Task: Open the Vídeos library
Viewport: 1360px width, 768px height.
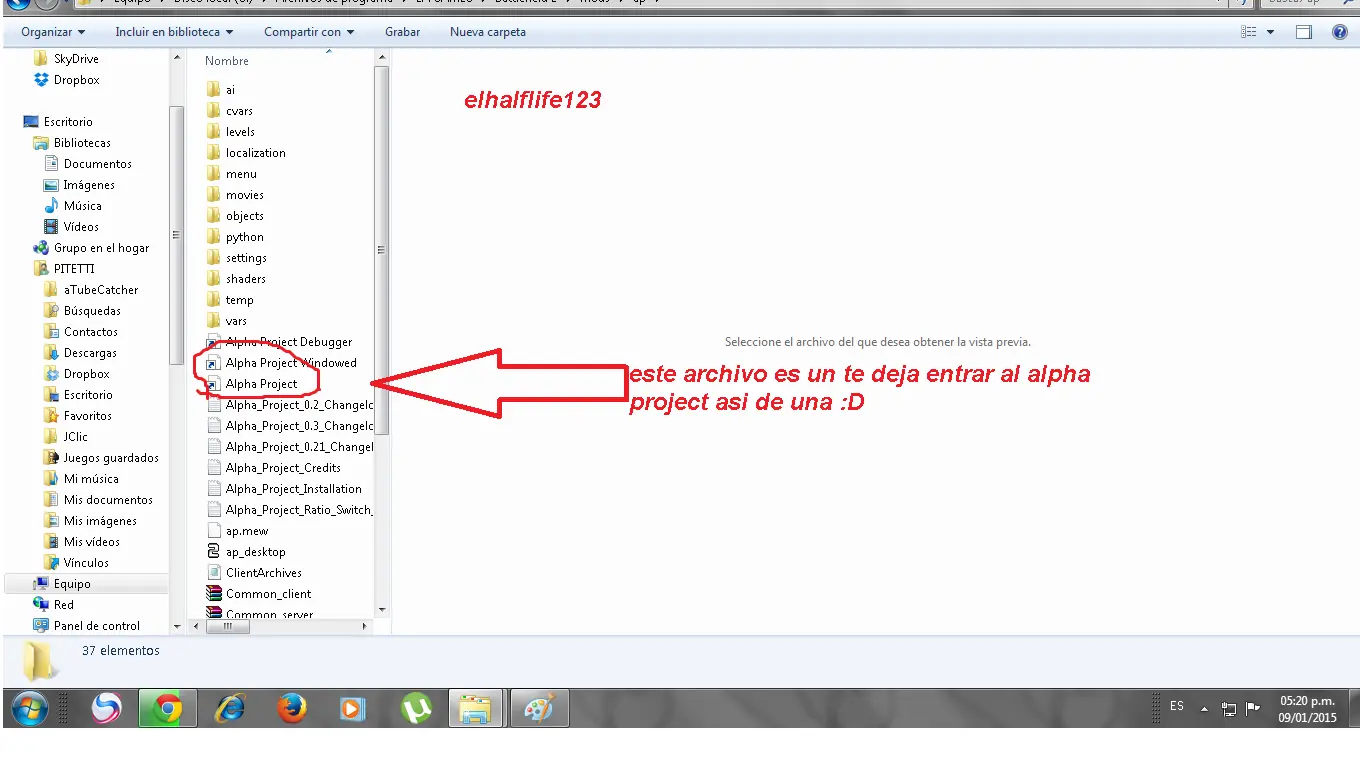Action: click(x=82, y=227)
